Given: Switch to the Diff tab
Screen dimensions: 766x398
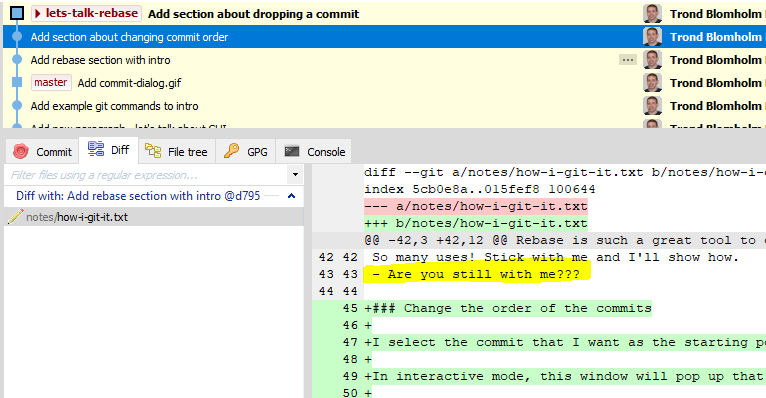Looking at the screenshot, I should pos(109,150).
